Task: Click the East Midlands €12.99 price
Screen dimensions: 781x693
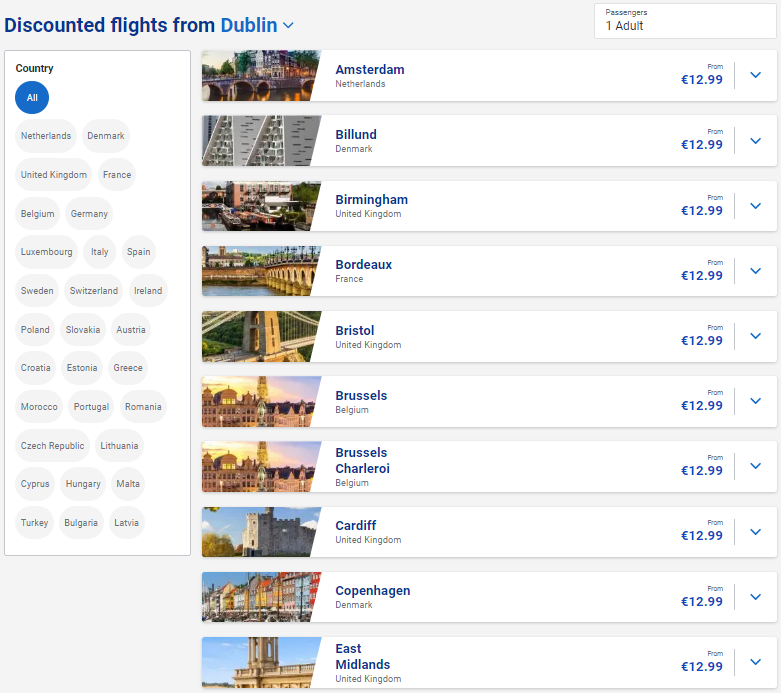Action: pyautogui.click(x=701, y=666)
